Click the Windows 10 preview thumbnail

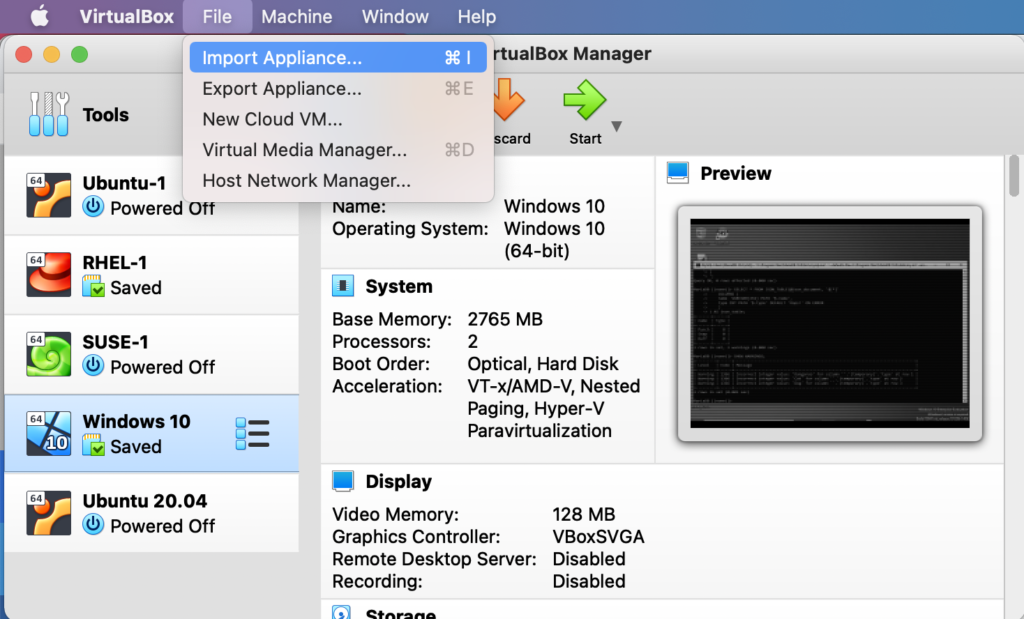point(830,324)
